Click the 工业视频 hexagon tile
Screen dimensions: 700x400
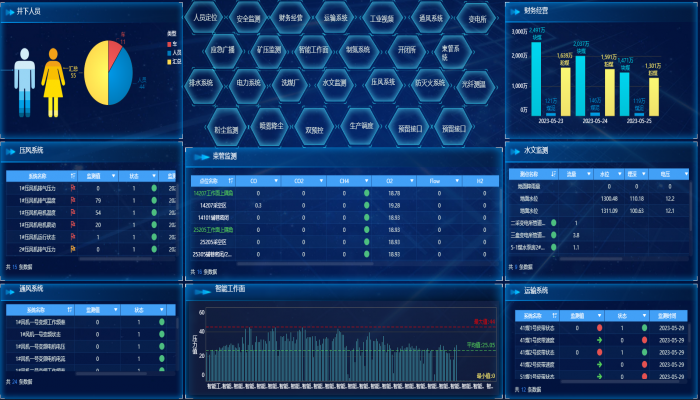tap(382, 18)
